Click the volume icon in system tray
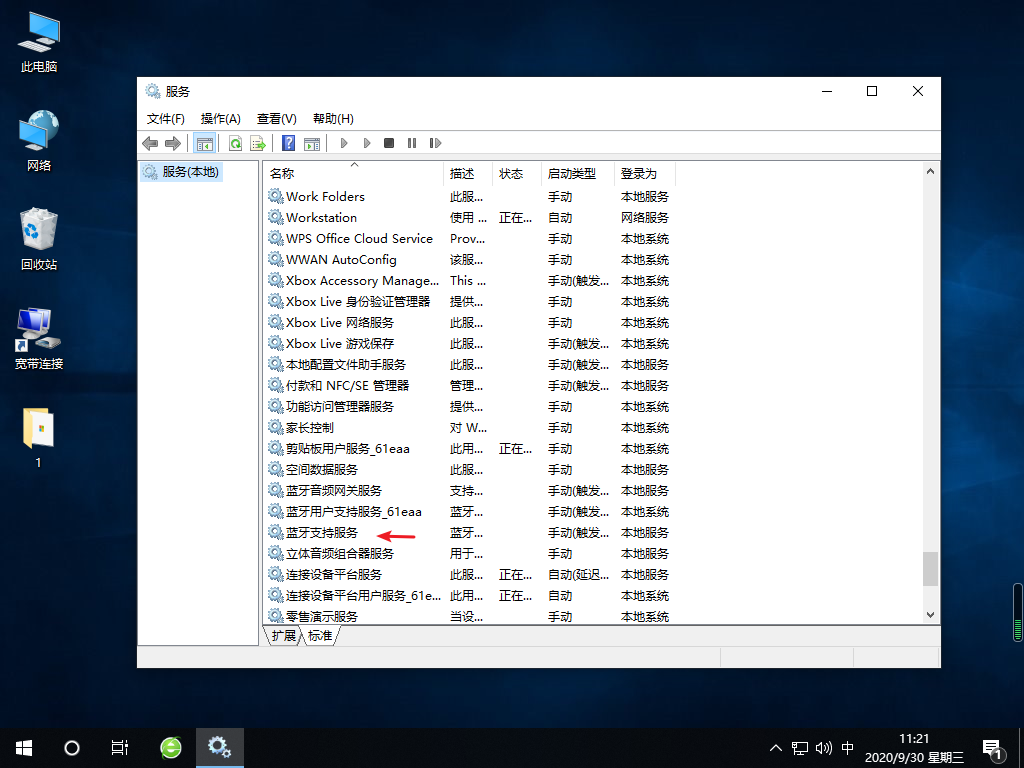 pyautogui.click(x=823, y=747)
